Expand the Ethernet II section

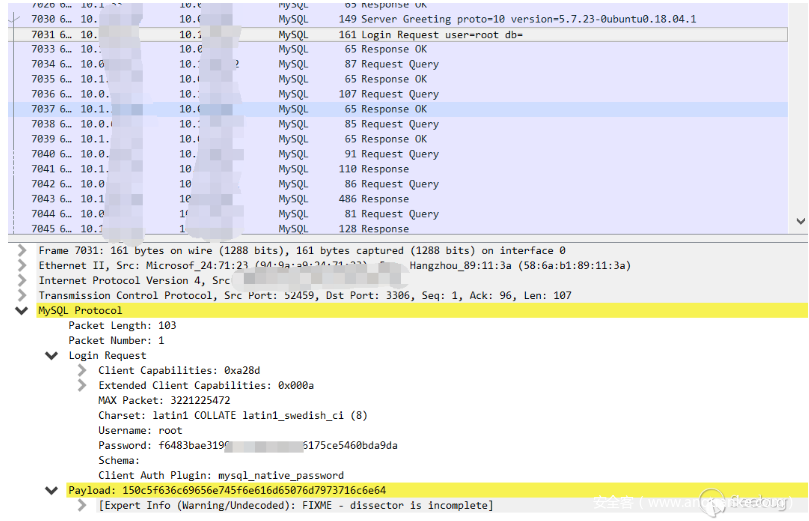pyautogui.click(x=22, y=265)
